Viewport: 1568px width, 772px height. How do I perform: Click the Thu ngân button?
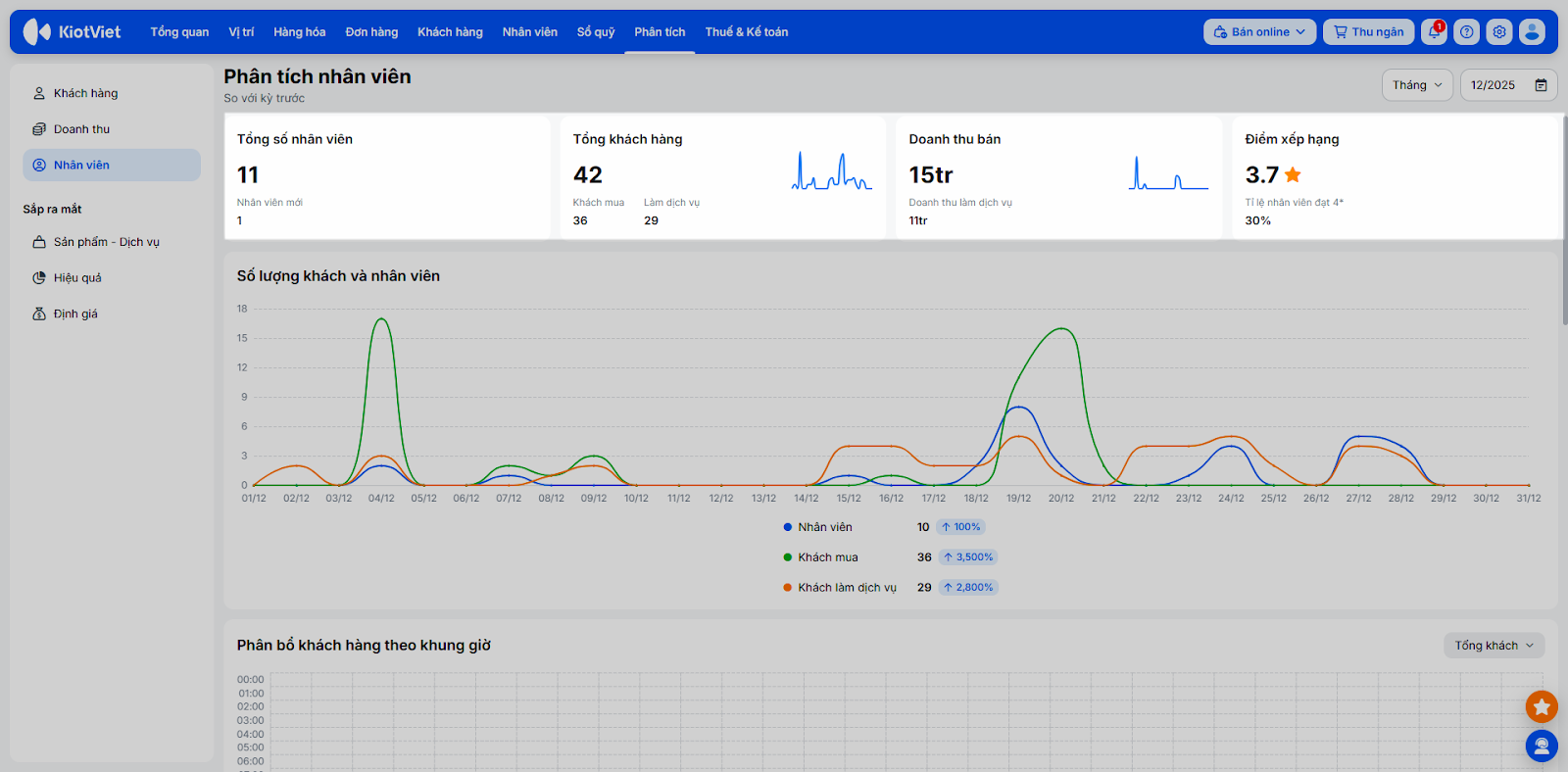point(1368,32)
